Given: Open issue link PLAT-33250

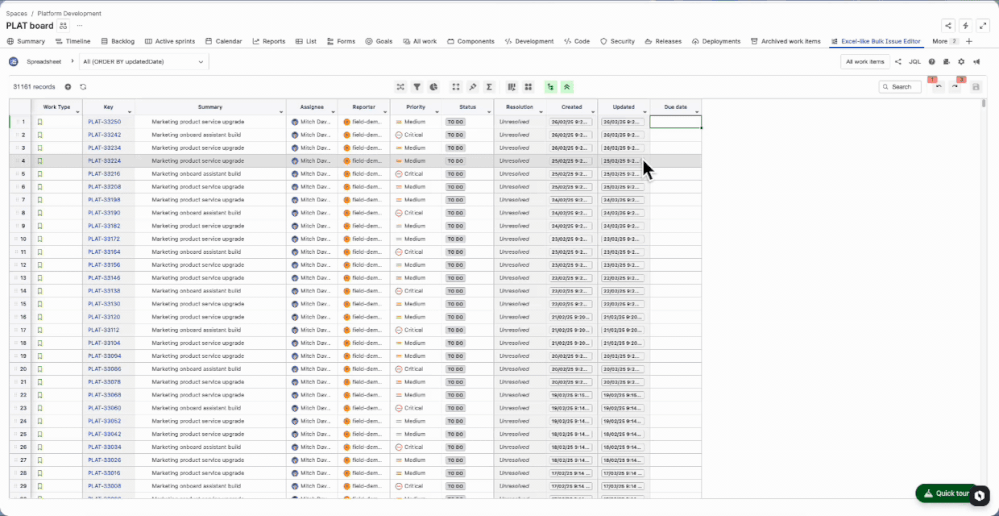Looking at the screenshot, I should coord(104,122).
